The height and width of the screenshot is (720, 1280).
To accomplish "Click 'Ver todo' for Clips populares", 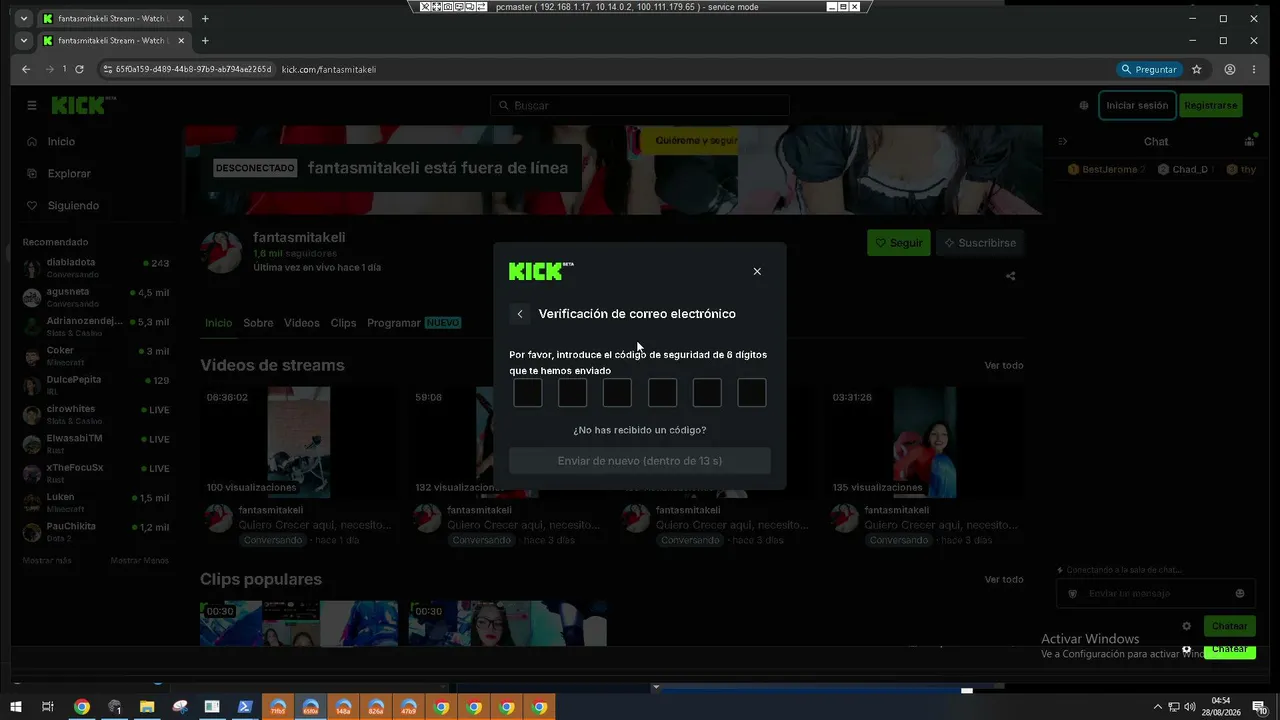I will point(1004,580).
